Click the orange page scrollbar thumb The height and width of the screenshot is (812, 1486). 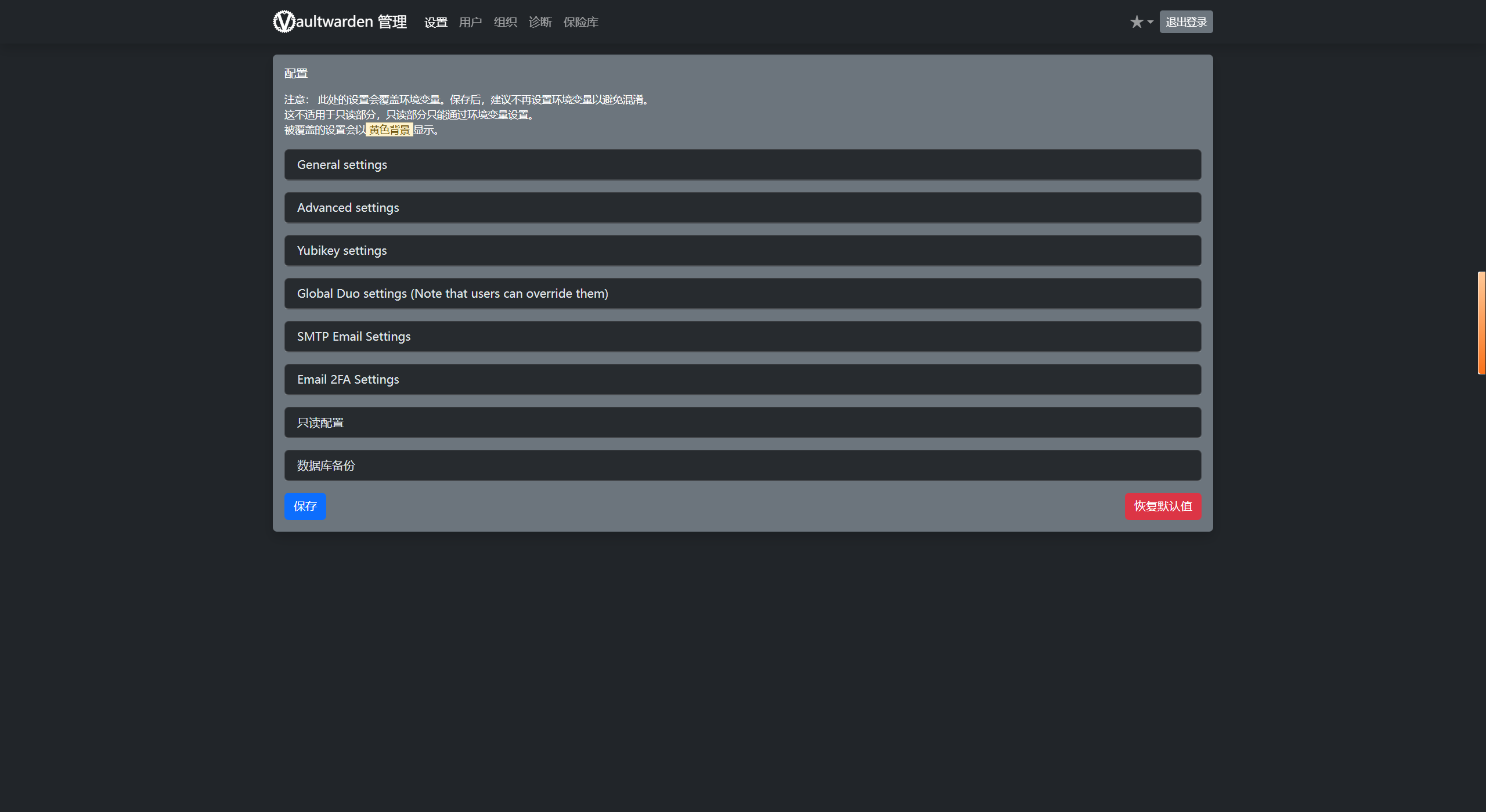(x=1481, y=323)
